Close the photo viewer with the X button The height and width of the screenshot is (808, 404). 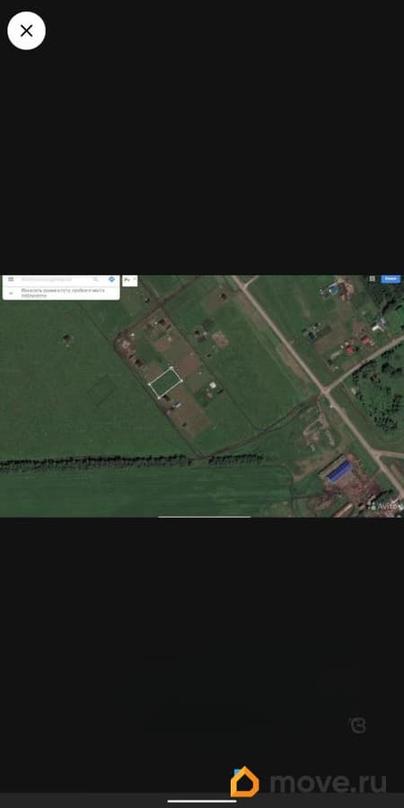point(26,31)
